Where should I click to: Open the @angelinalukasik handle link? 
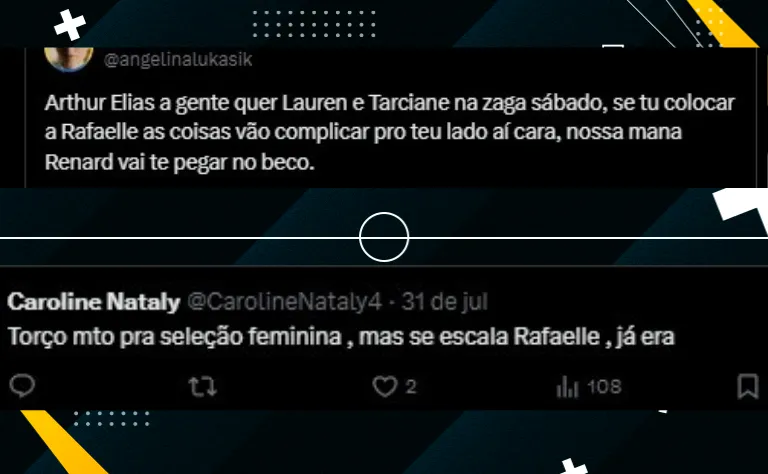click(x=178, y=60)
